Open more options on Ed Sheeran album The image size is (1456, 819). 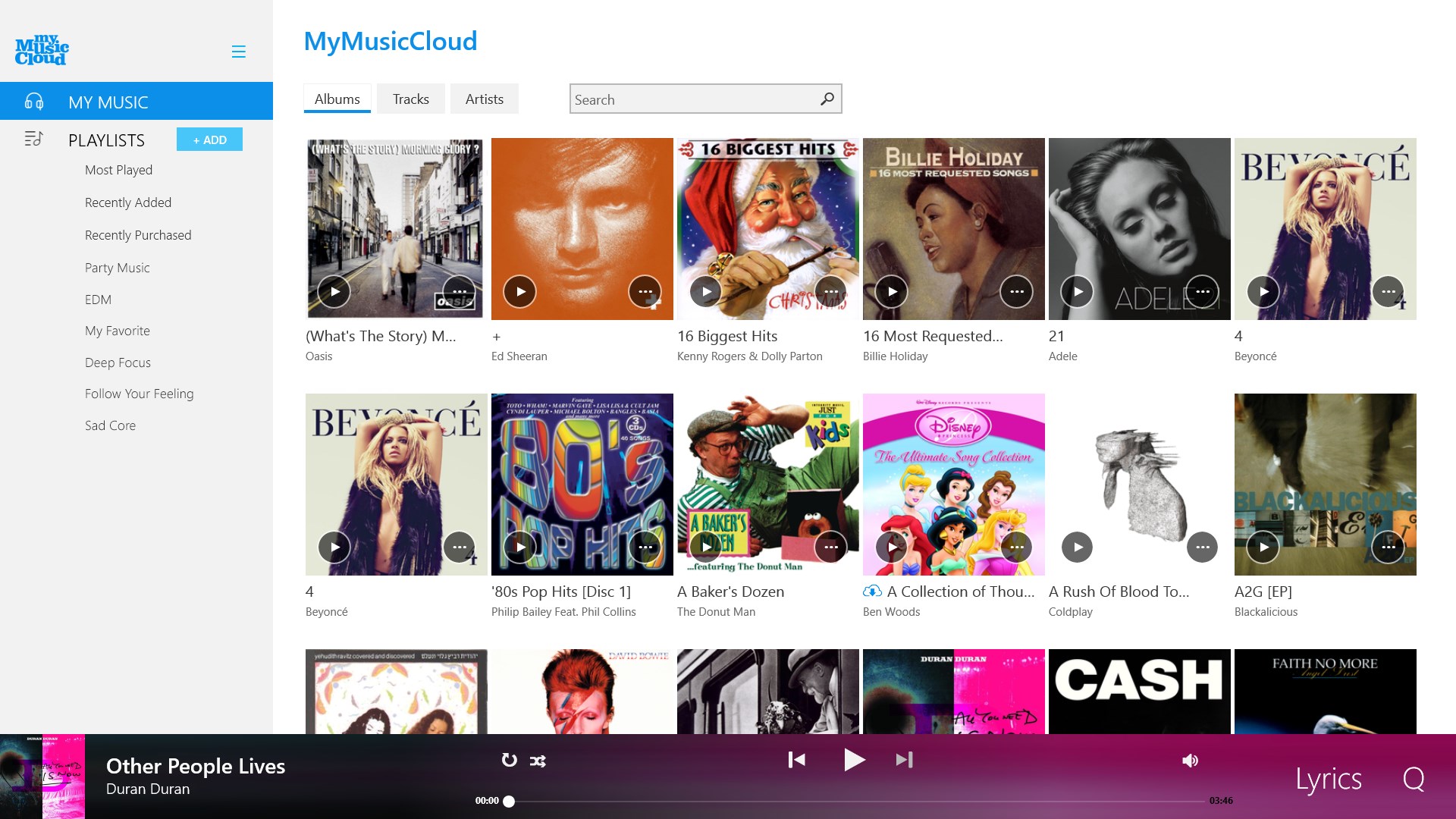click(x=645, y=291)
